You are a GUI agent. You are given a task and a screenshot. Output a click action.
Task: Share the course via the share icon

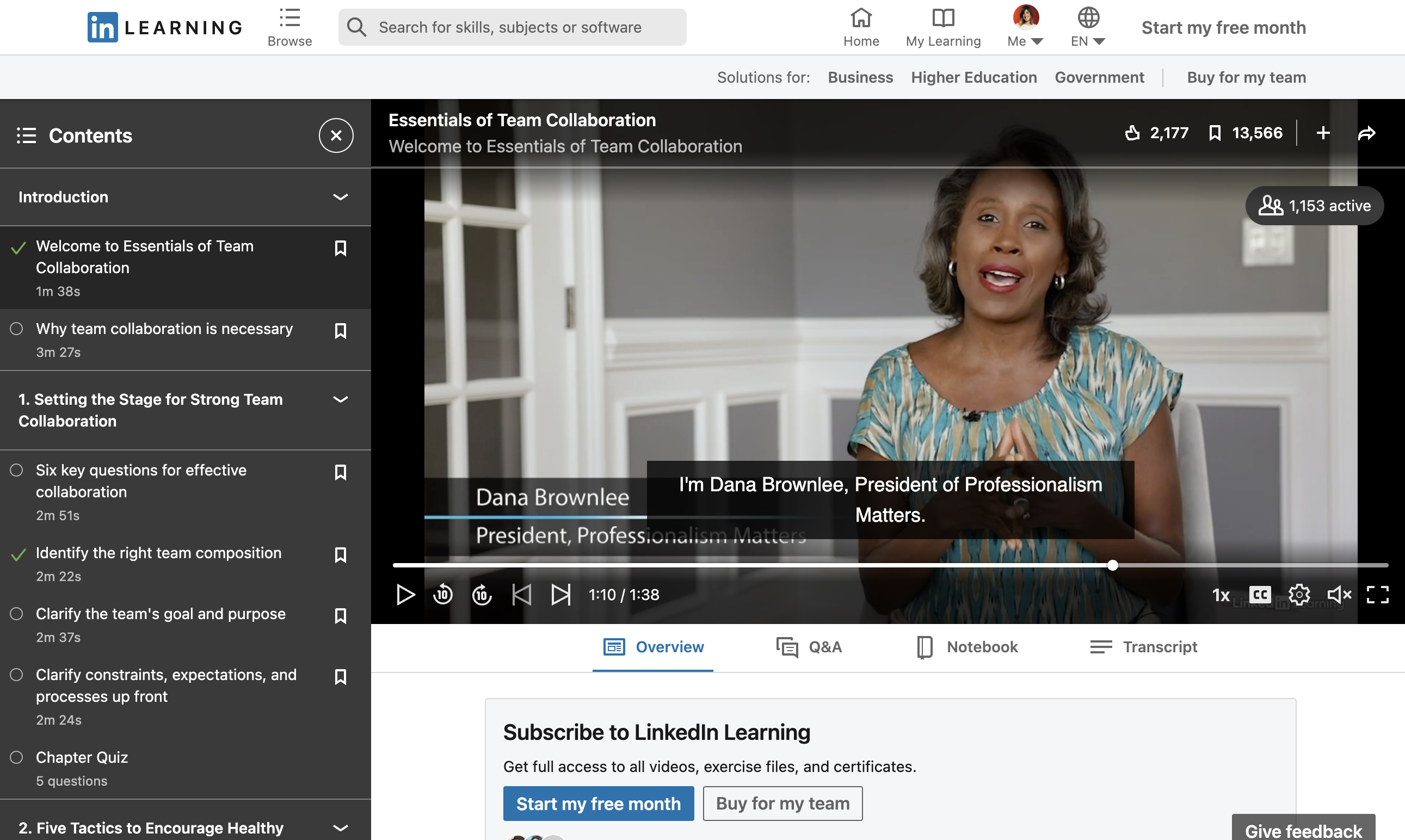tap(1367, 132)
